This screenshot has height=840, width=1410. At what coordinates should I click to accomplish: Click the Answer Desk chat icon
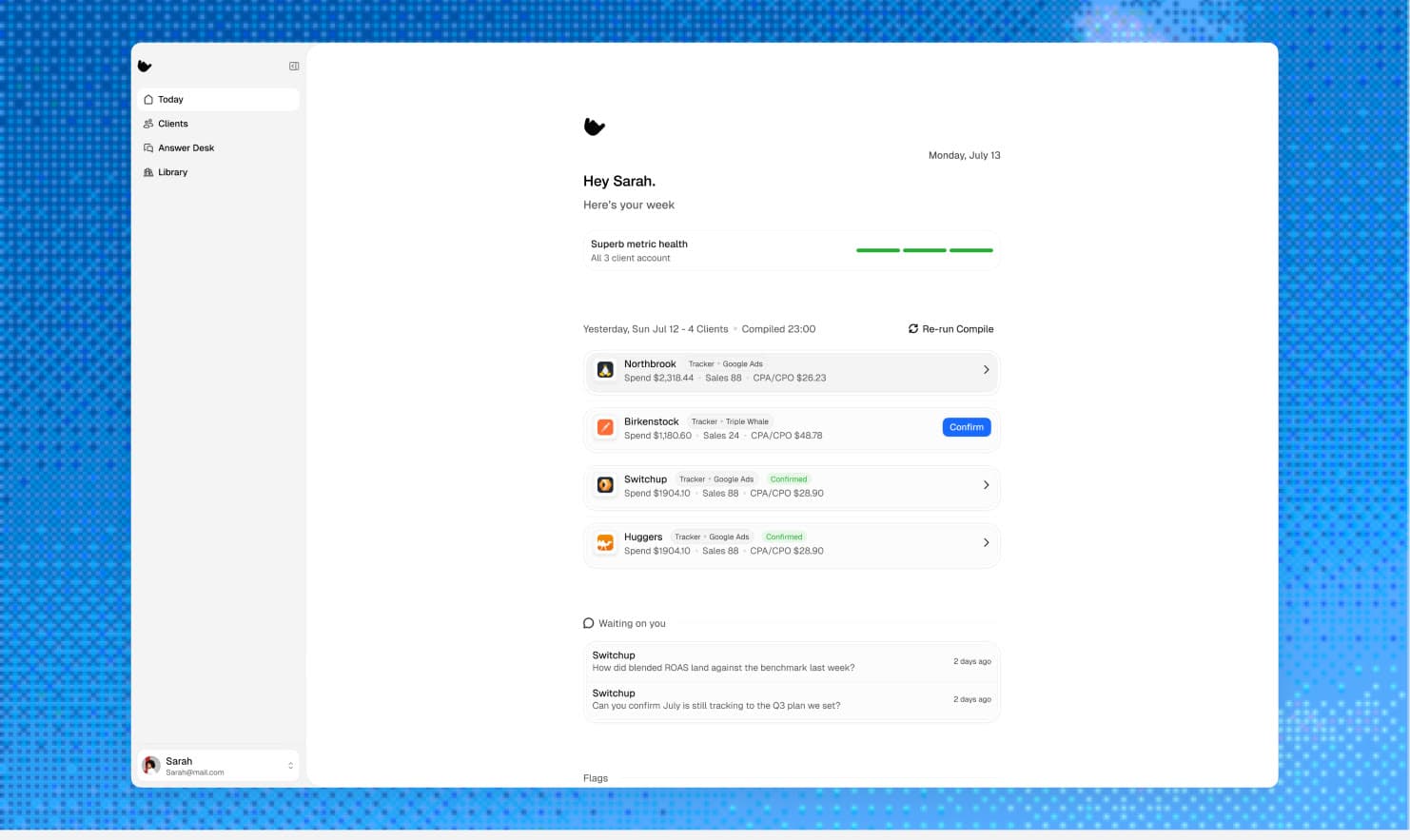(x=148, y=147)
